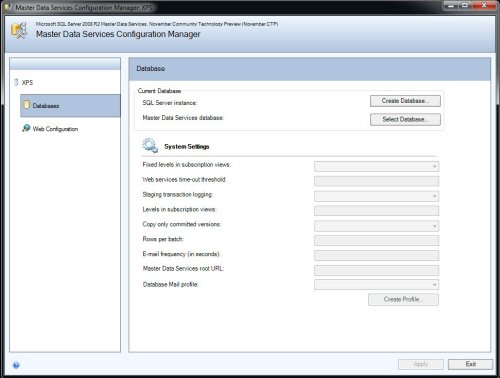Click the Exit button

tap(470, 364)
